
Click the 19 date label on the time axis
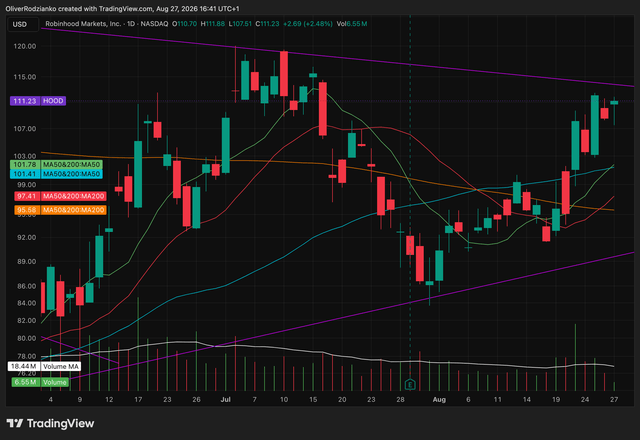(x=556, y=400)
